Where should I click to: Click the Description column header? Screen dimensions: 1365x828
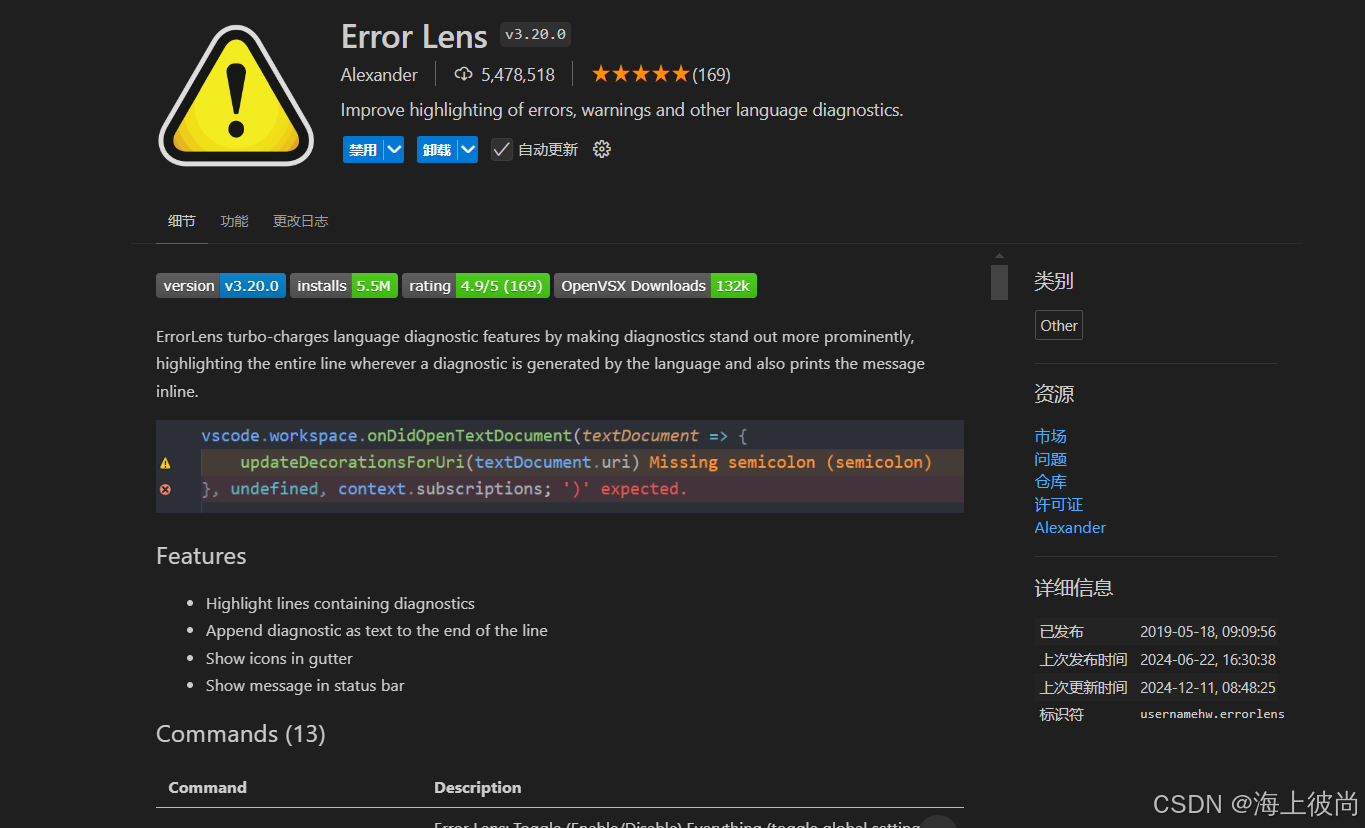click(477, 788)
